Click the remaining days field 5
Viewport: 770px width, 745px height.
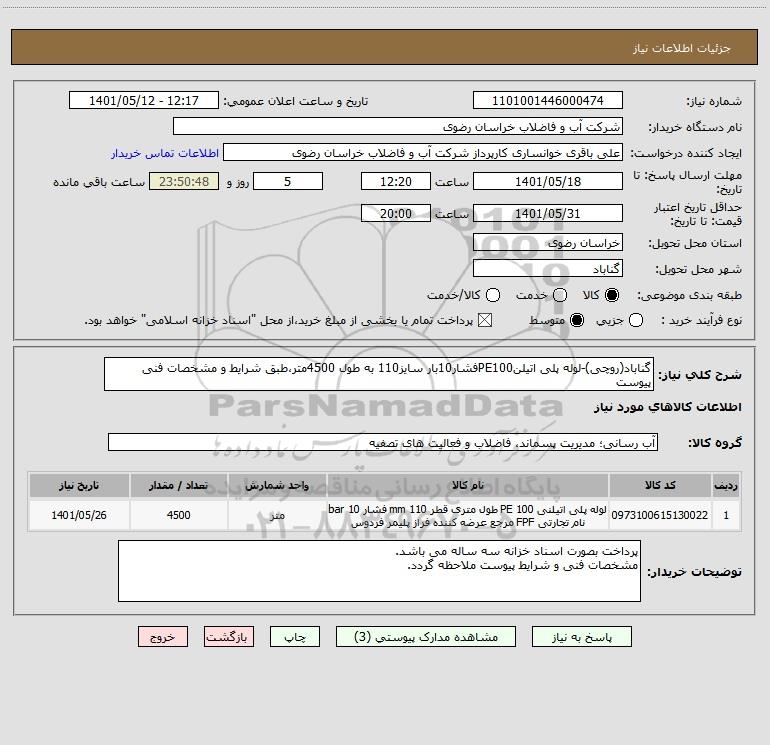coord(288,181)
